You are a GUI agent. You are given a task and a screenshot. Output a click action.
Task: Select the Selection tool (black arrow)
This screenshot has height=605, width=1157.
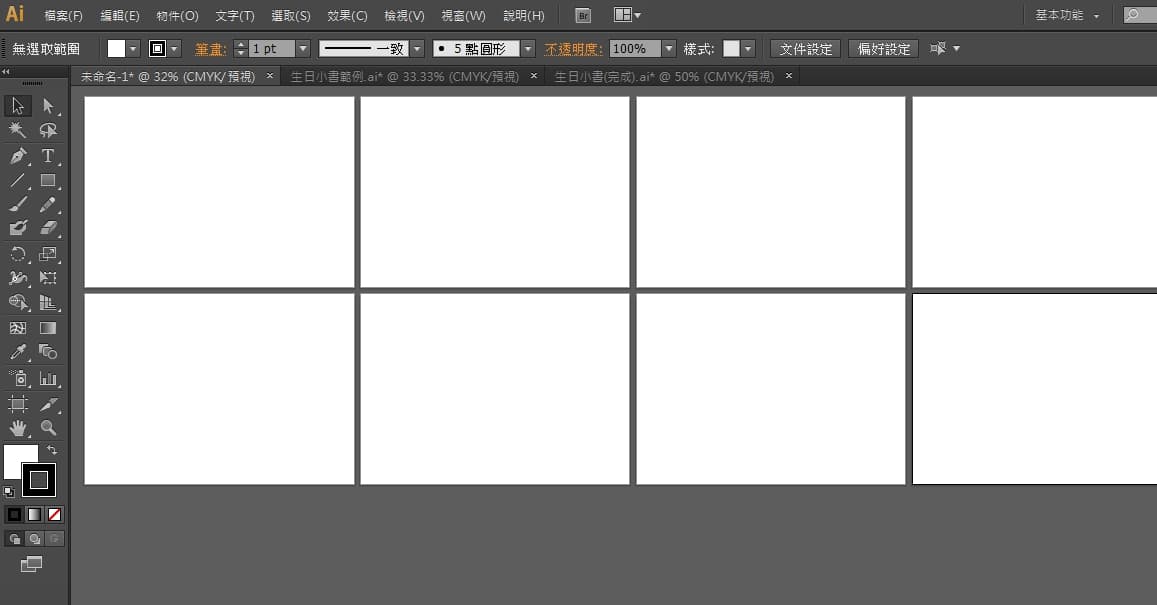tap(18, 106)
